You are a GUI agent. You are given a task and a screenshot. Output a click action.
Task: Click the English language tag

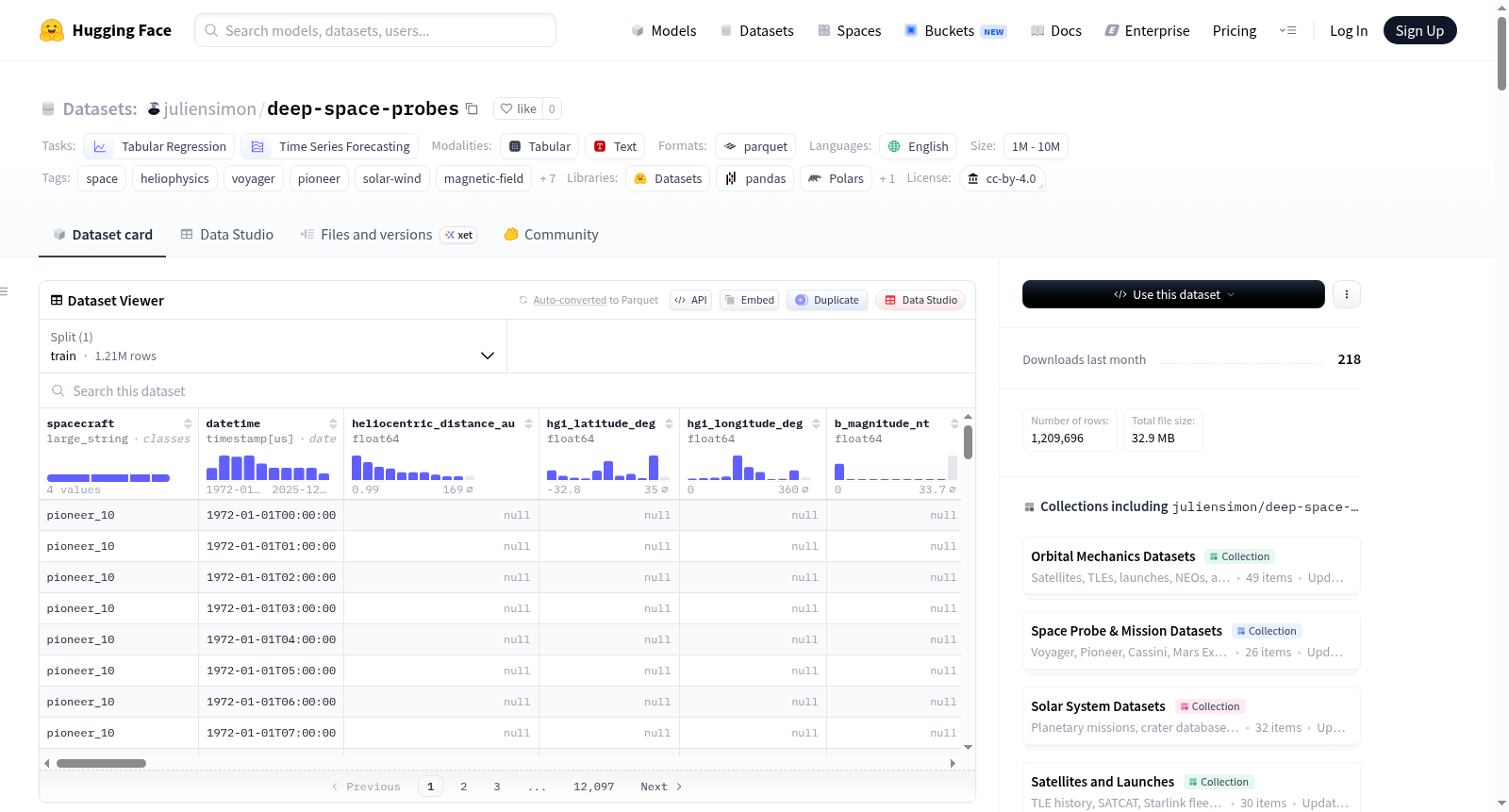tap(919, 146)
